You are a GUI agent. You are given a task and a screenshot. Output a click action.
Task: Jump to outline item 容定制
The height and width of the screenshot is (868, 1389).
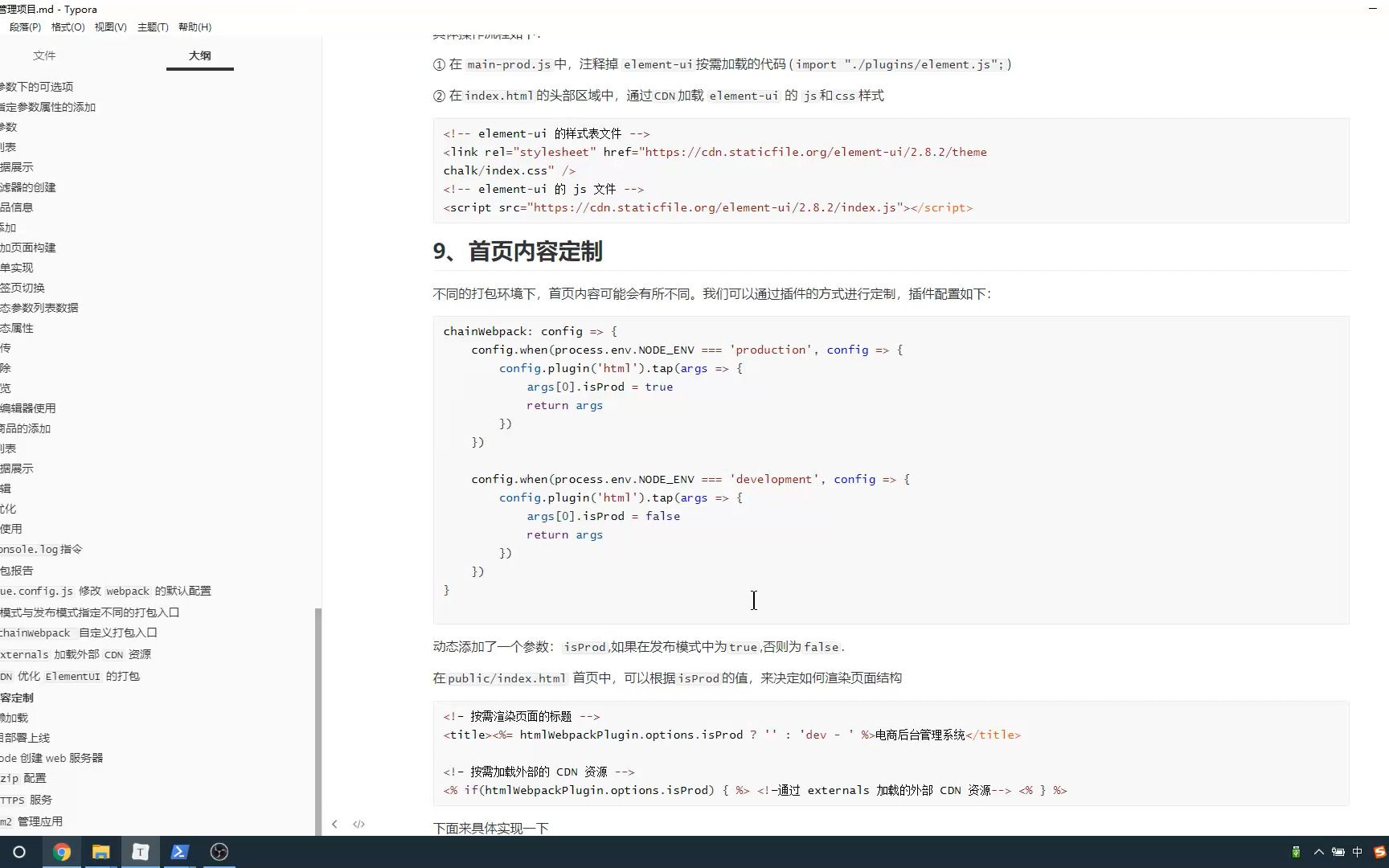[x=17, y=698]
